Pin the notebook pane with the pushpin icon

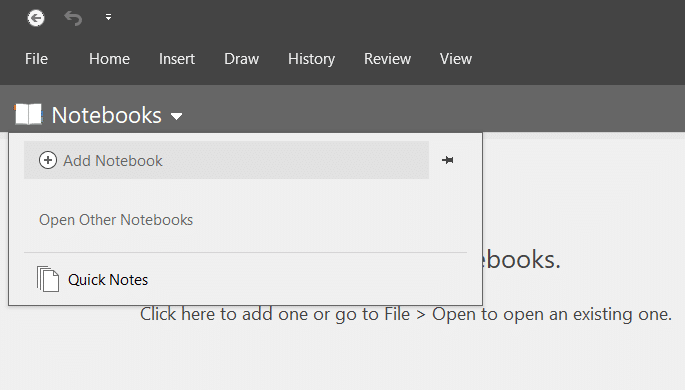447,160
